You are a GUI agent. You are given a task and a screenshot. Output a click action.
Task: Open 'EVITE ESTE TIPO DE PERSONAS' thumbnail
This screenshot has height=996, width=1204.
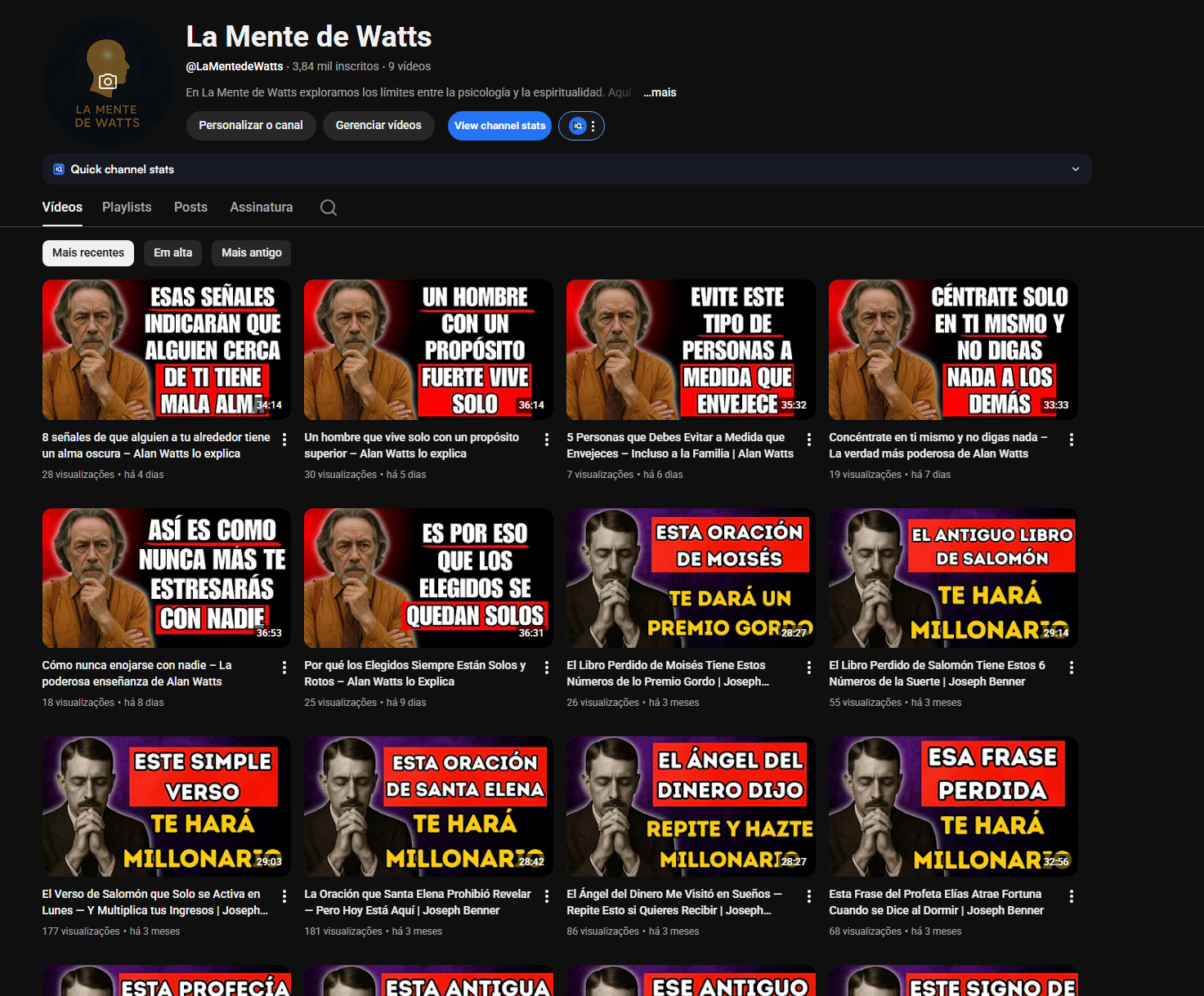pos(692,350)
